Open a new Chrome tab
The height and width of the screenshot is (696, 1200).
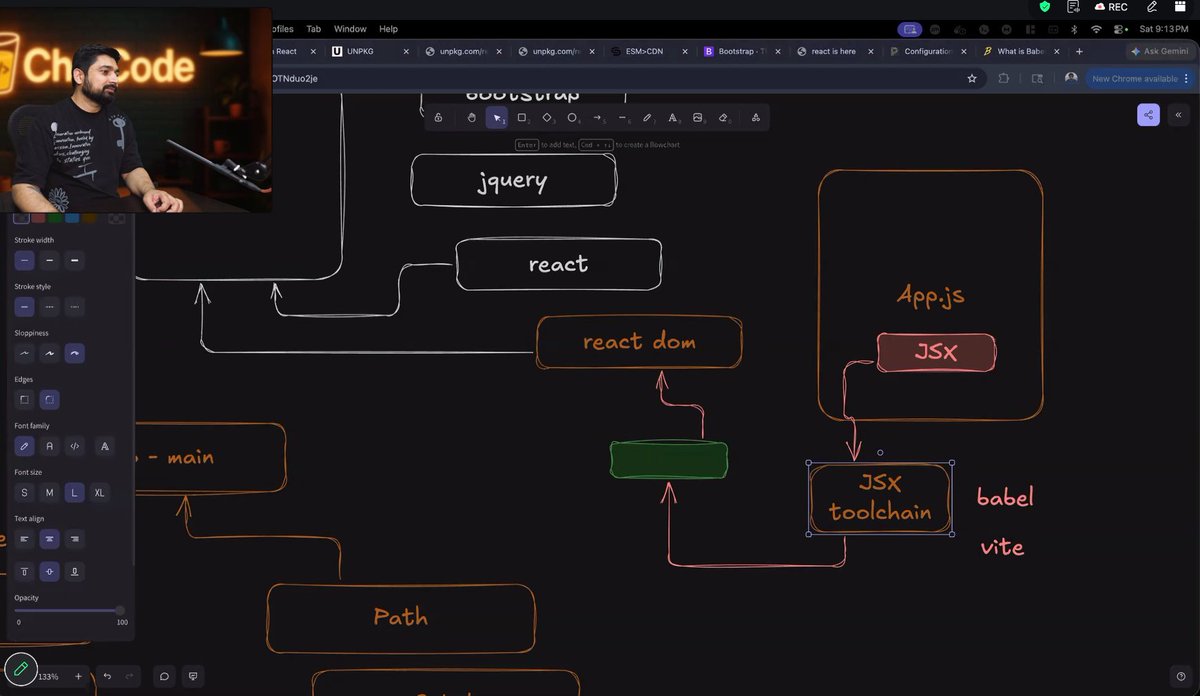[x=1079, y=51]
